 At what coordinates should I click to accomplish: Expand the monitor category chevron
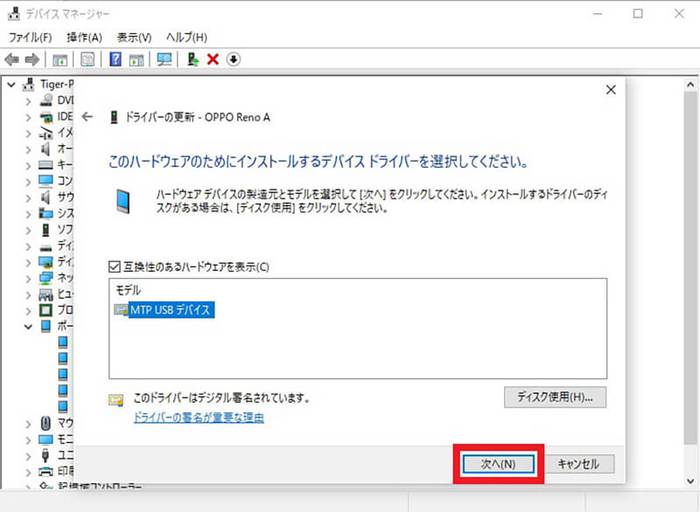pos(28,440)
